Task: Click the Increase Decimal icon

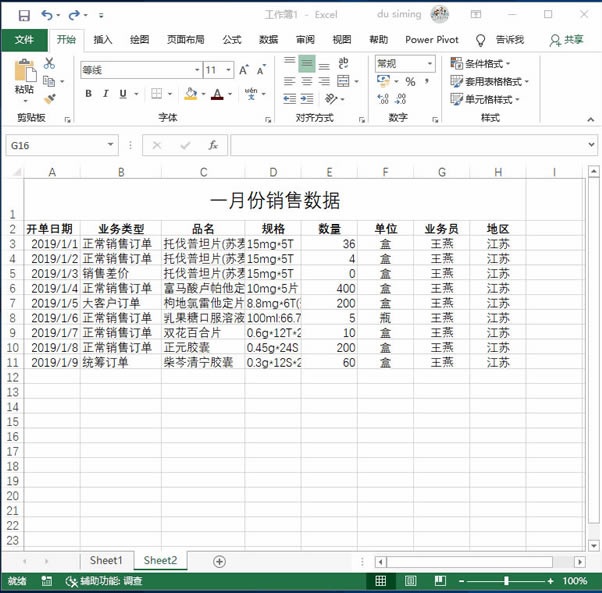Action: click(383, 99)
